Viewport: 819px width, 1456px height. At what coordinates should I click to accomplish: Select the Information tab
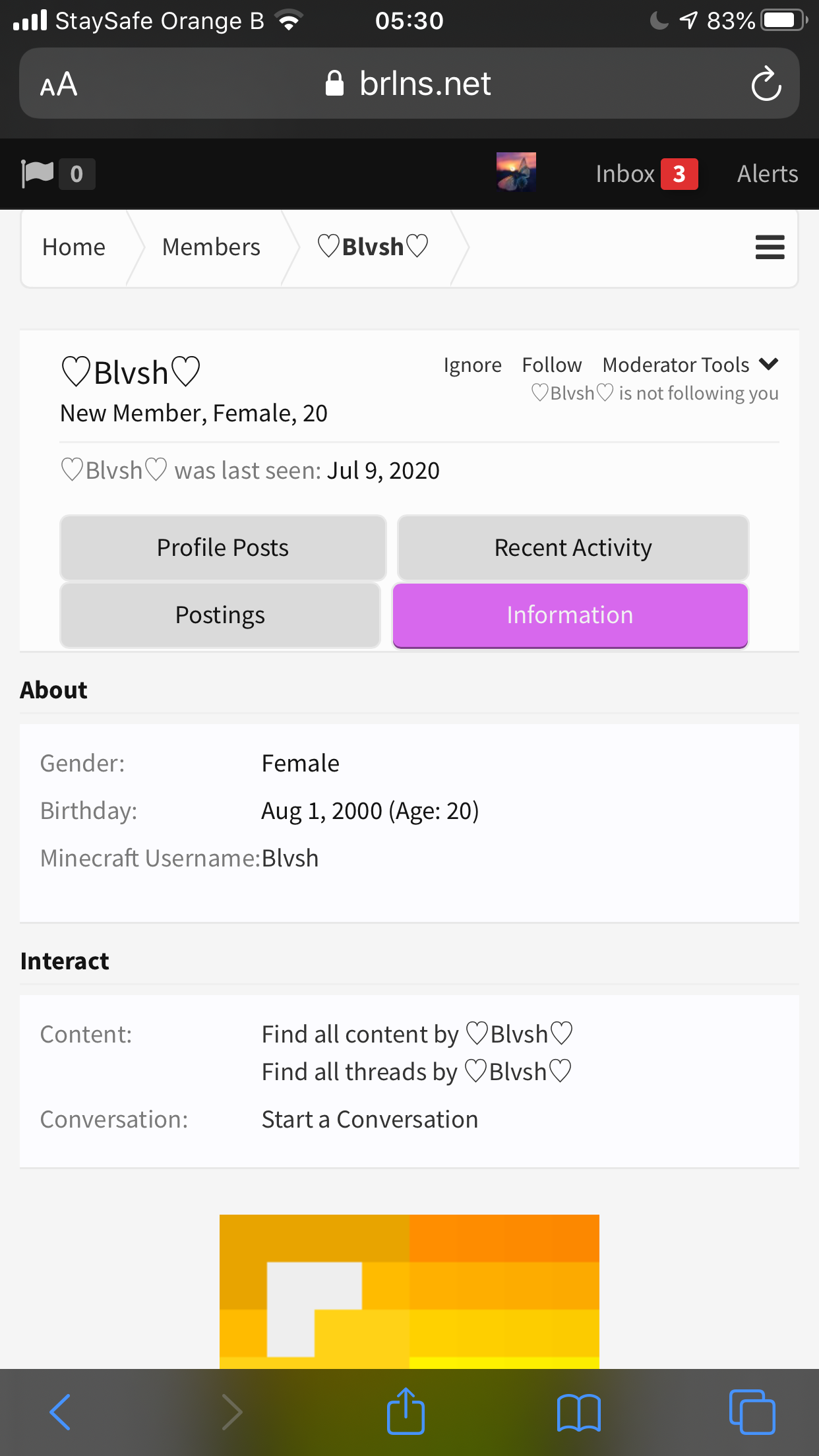click(x=570, y=615)
